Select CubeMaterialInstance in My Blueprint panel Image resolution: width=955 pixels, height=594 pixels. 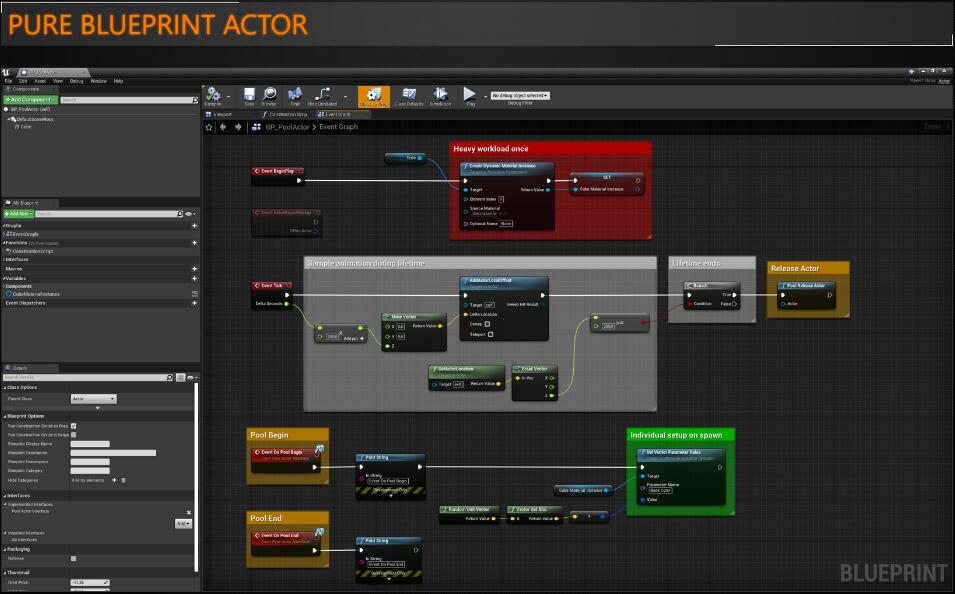point(35,294)
